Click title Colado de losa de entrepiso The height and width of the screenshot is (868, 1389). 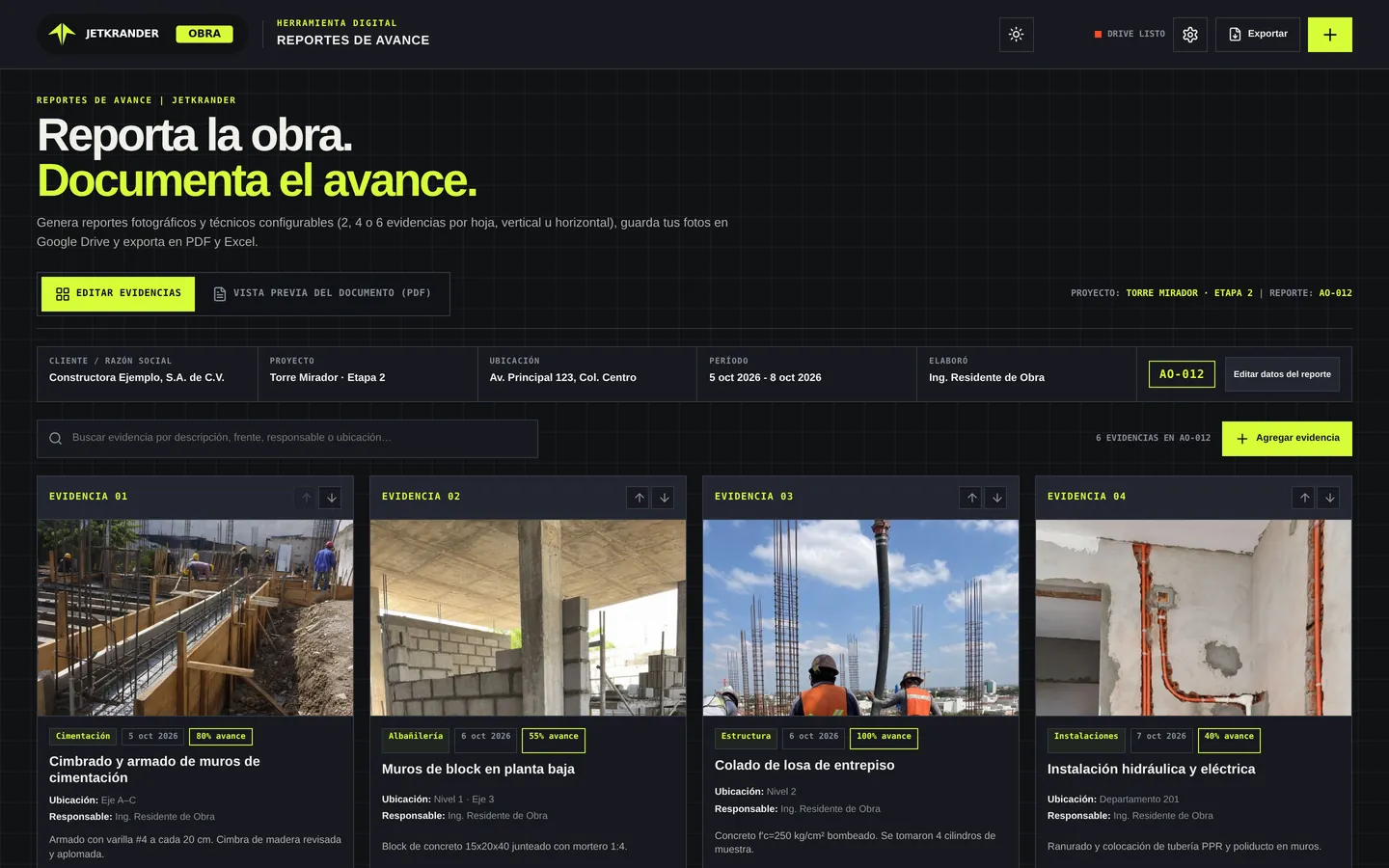click(x=804, y=766)
